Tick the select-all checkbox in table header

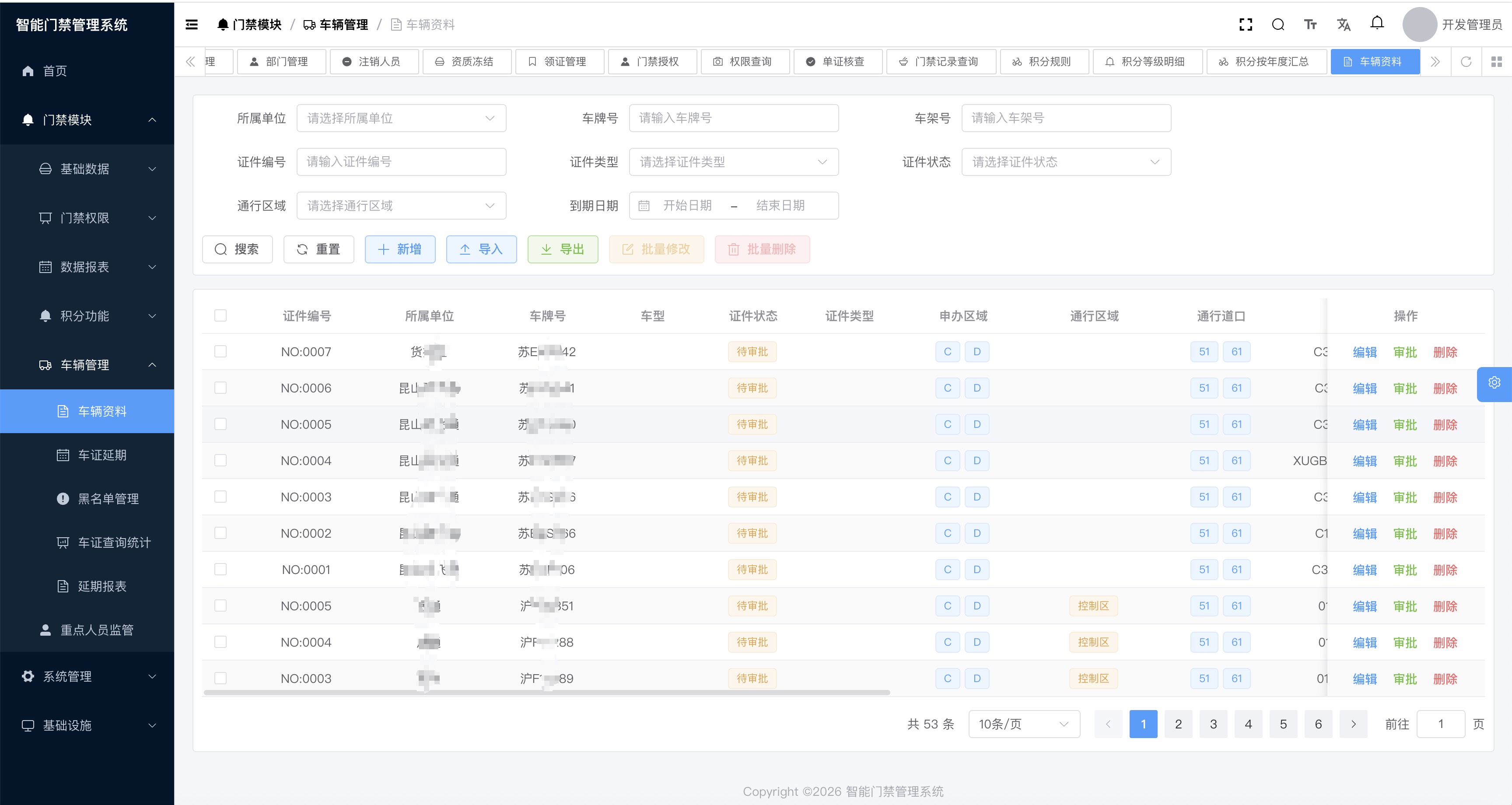pos(220,316)
